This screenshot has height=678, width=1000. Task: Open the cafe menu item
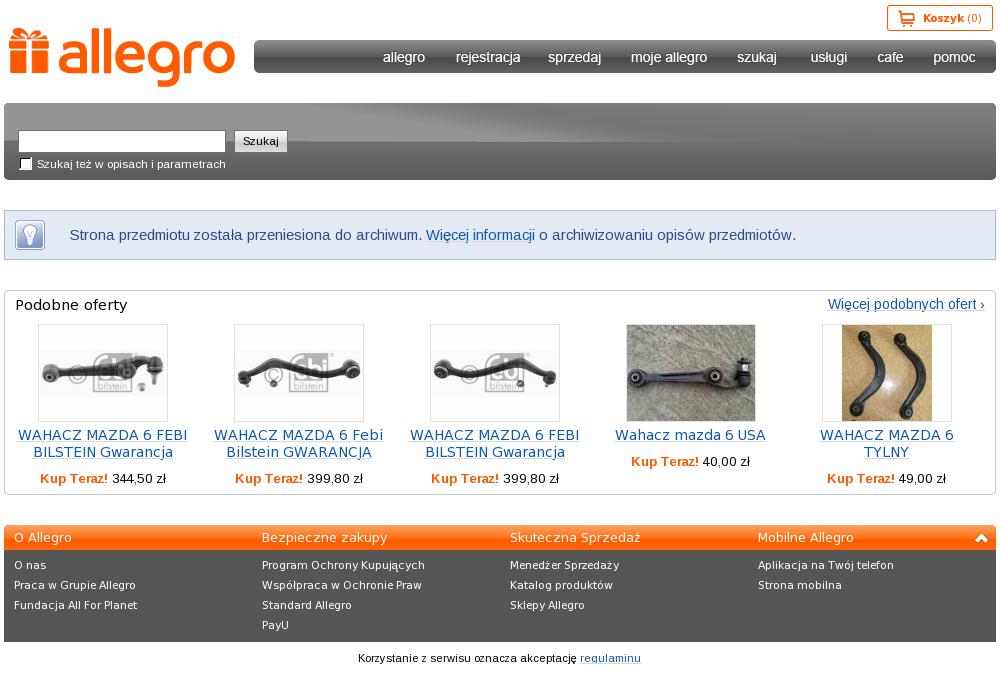(x=890, y=57)
